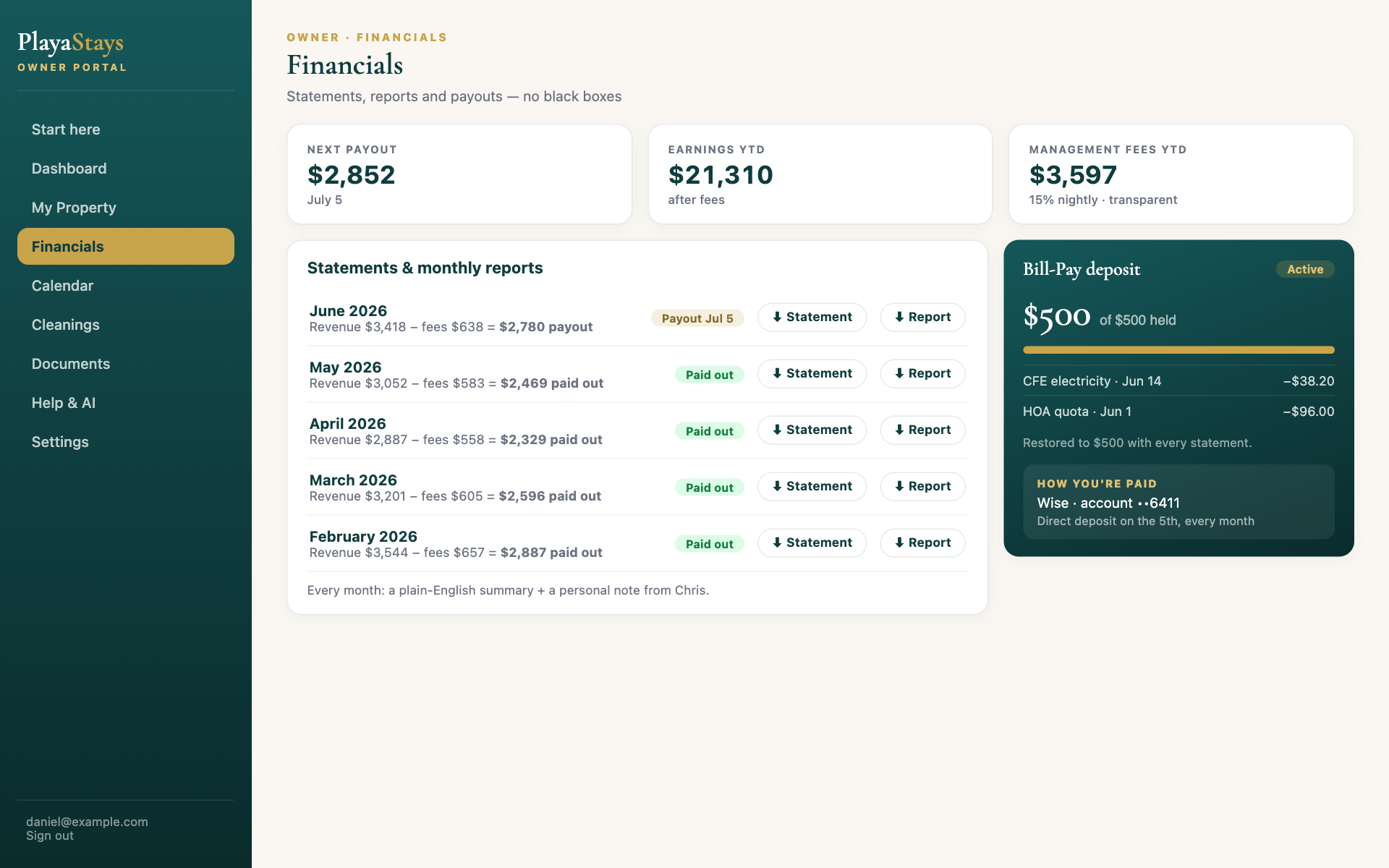Click the Payout Jul 5 badge

pos(697,318)
